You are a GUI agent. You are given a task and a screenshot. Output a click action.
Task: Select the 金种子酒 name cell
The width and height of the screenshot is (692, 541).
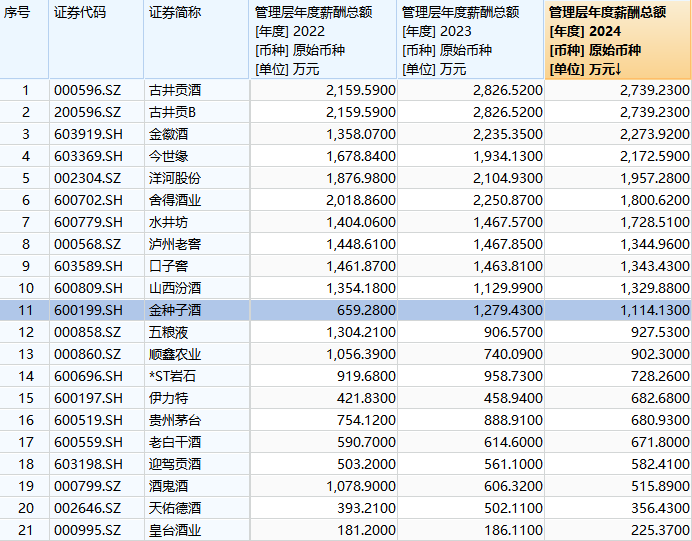174,311
